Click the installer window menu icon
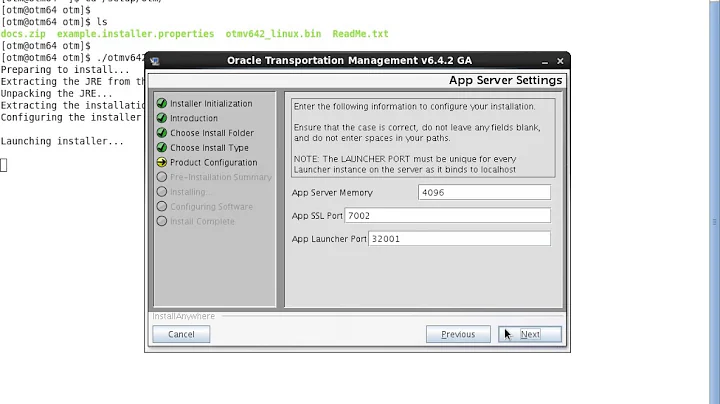Image resolution: width=720 pixels, height=404 pixels. pos(154,61)
